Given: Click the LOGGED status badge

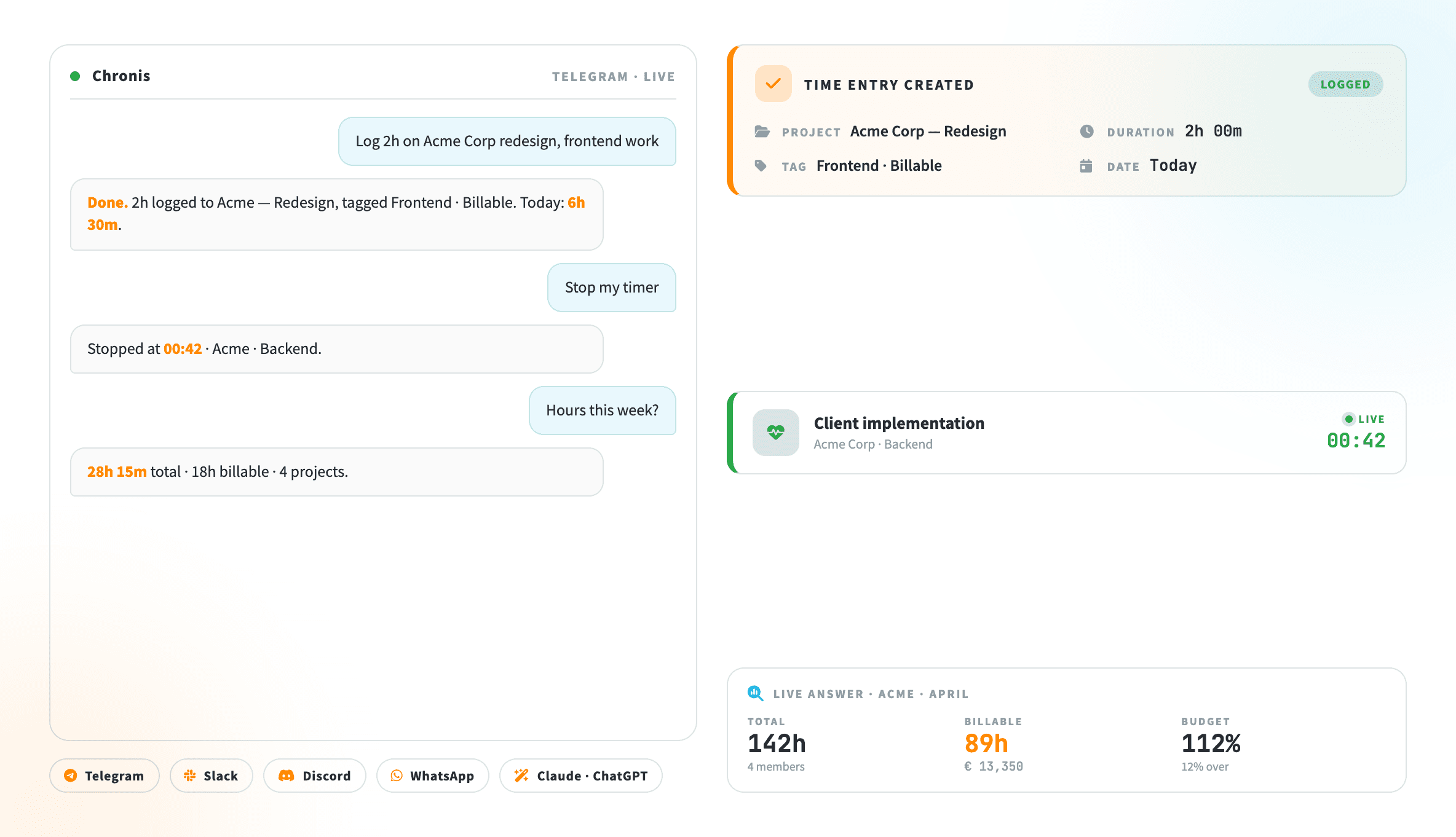Looking at the screenshot, I should (x=1346, y=84).
